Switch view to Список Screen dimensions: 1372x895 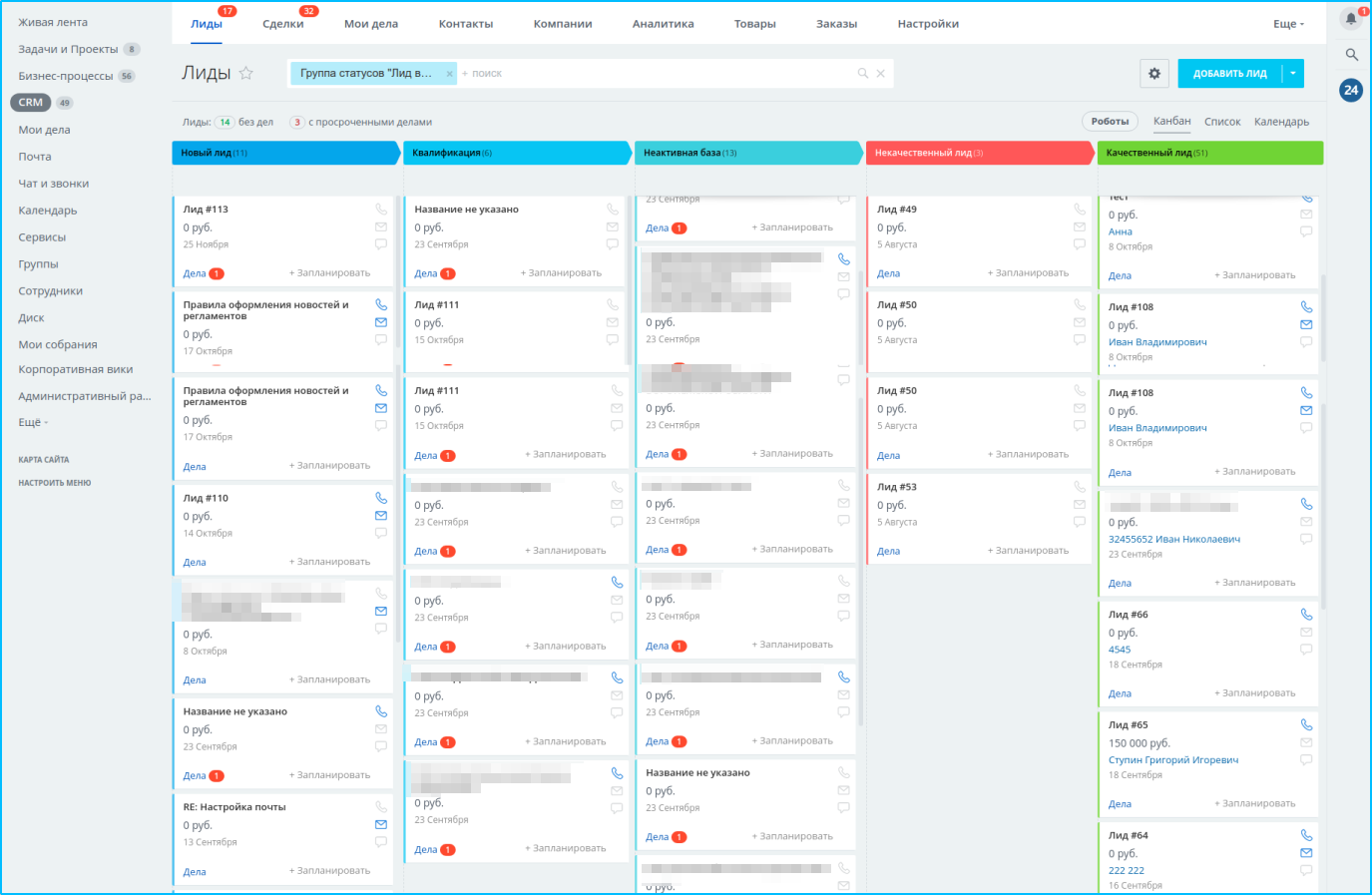[x=1221, y=122]
